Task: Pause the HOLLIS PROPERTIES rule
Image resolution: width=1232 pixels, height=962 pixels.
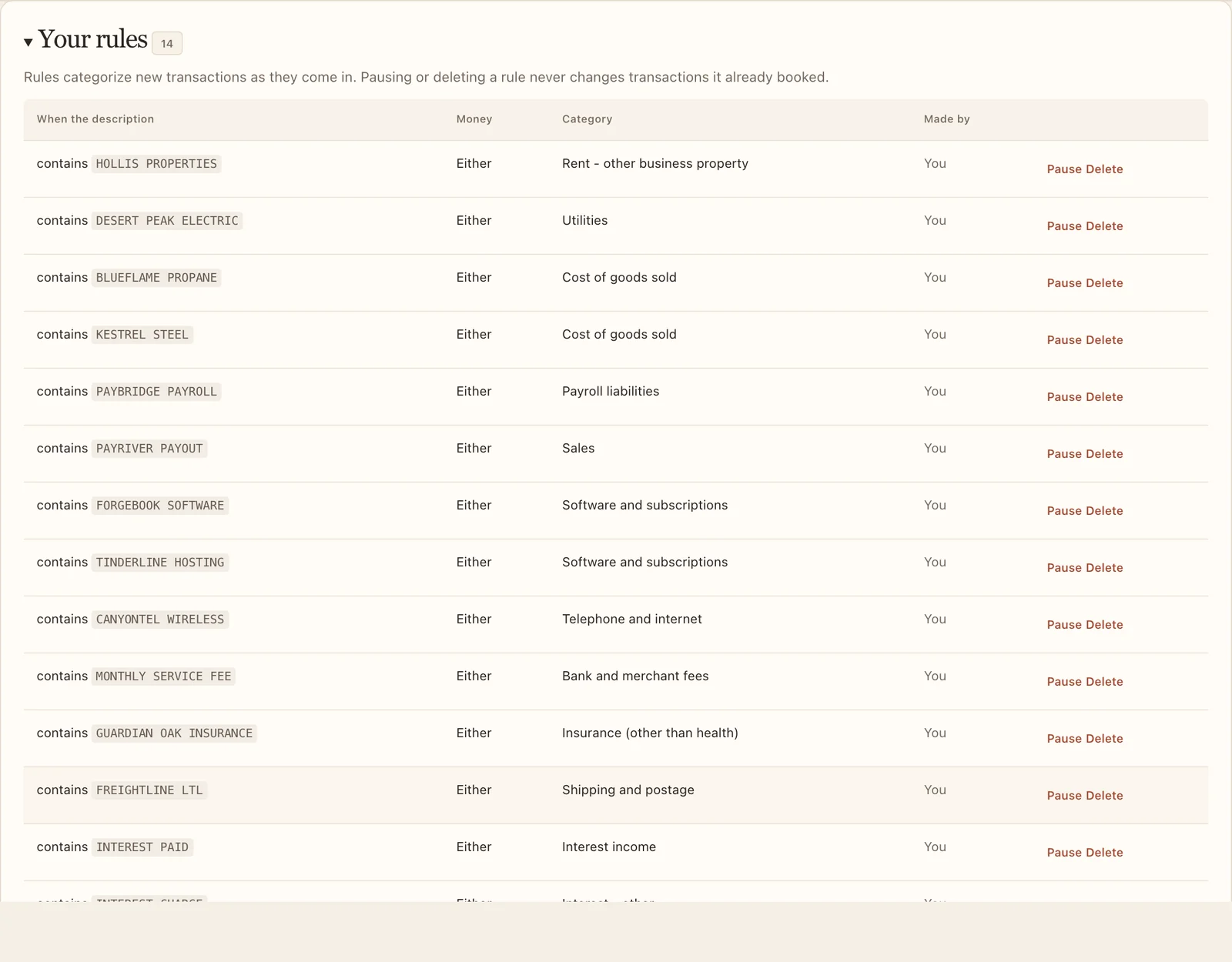Action: pyautogui.click(x=1064, y=169)
